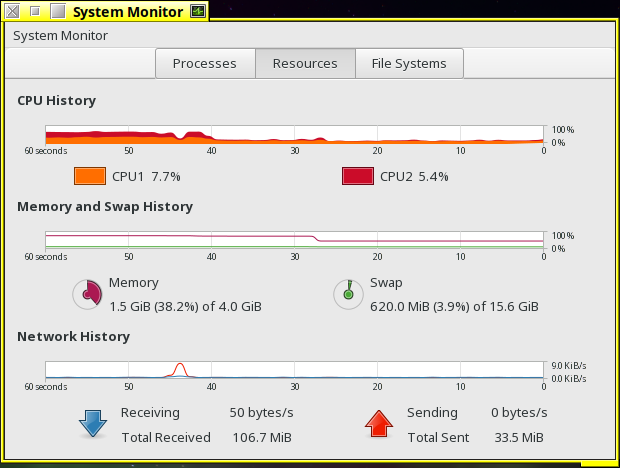Click the CPU1 orange color swatch
Image resolution: width=620 pixels, height=468 pixels.
coord(90,176)
